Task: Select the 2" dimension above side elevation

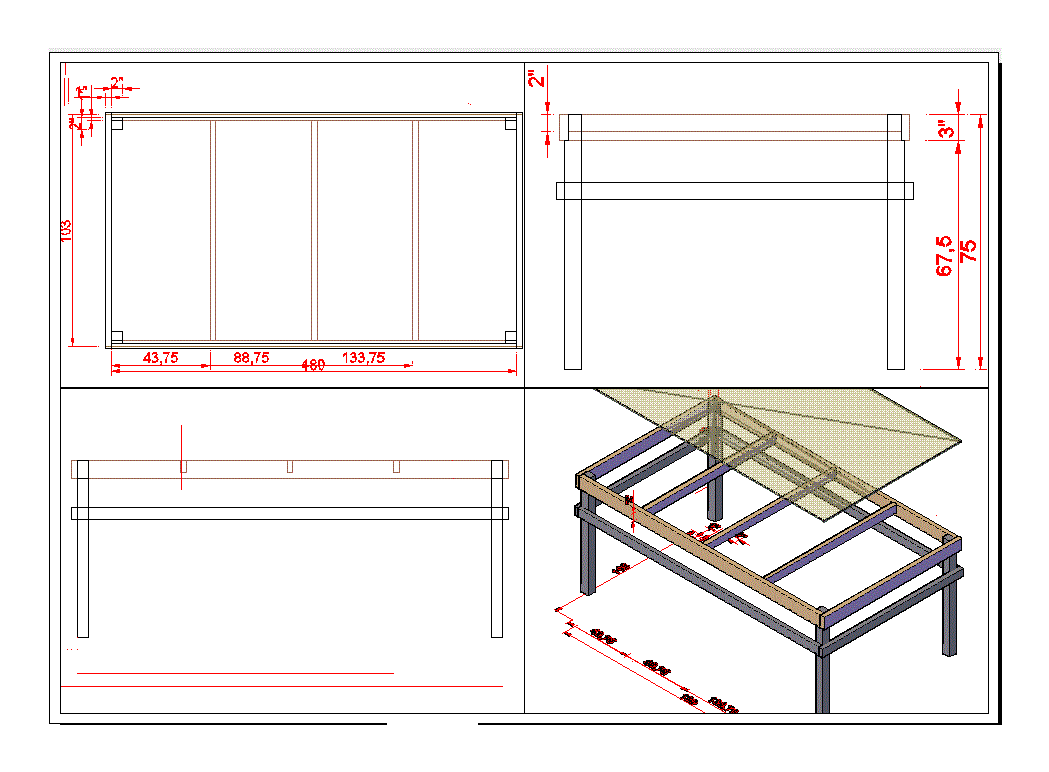Action: [538, 78]
